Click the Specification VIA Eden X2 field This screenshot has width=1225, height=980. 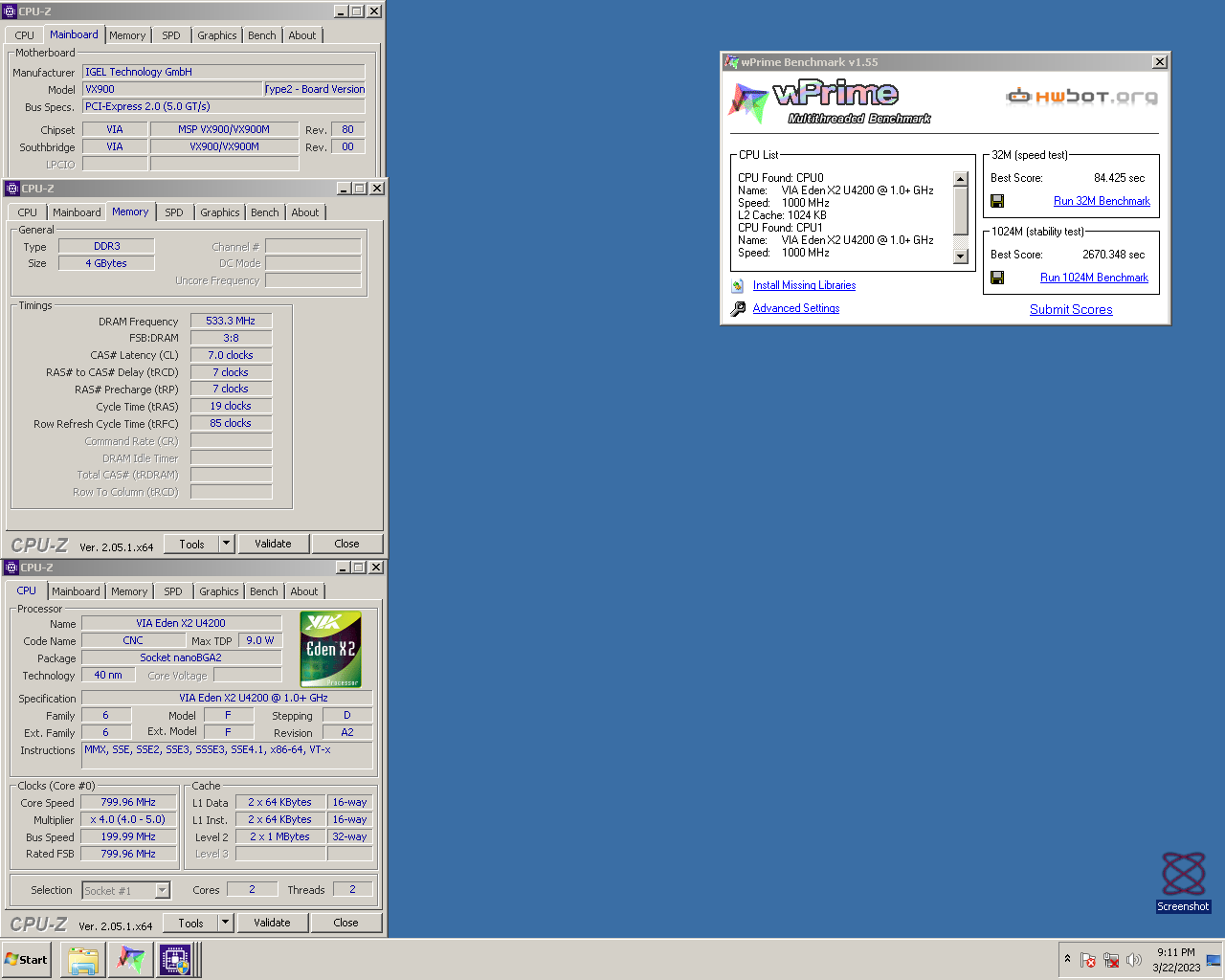tap(227, 698)
